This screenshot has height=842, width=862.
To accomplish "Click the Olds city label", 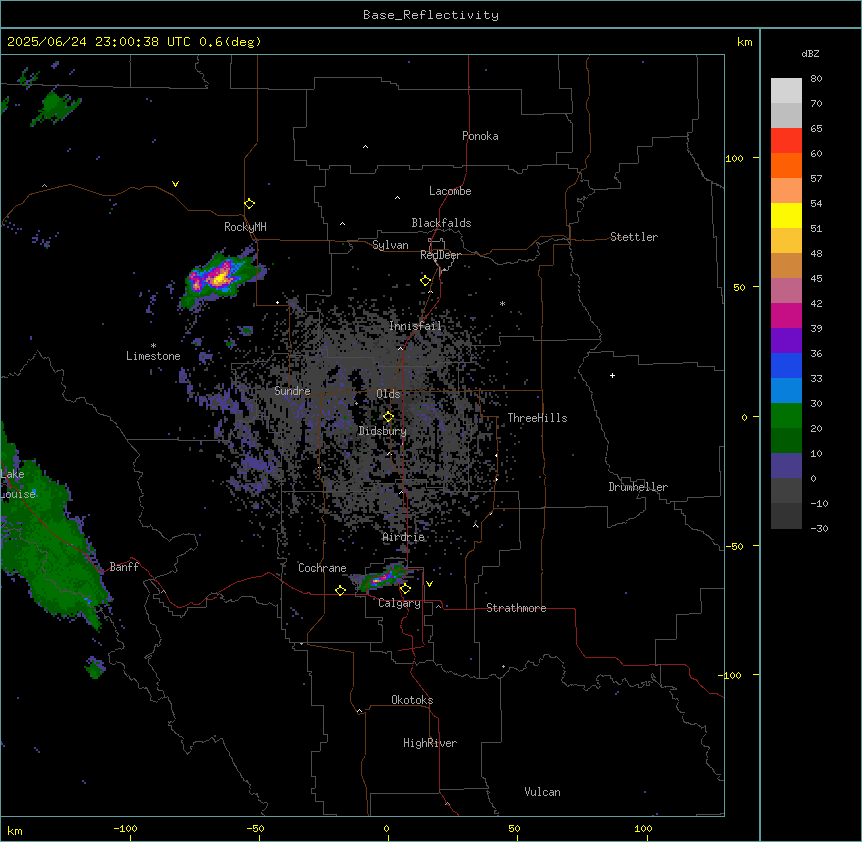I will pos(388,394).
